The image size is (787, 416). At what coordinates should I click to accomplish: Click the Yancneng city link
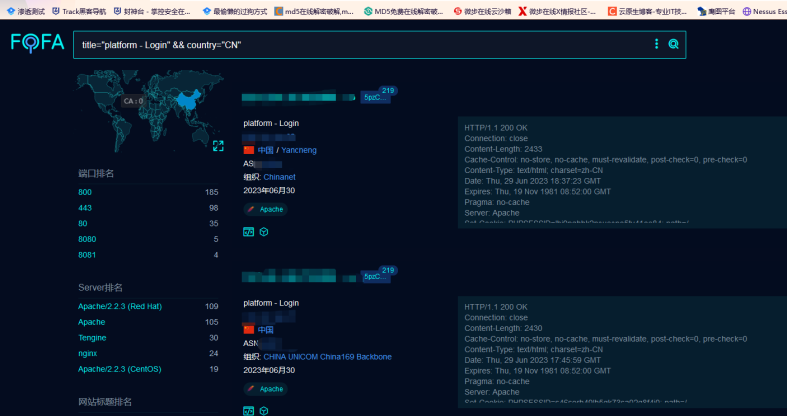pyautogui.click(x=299, y=150)
